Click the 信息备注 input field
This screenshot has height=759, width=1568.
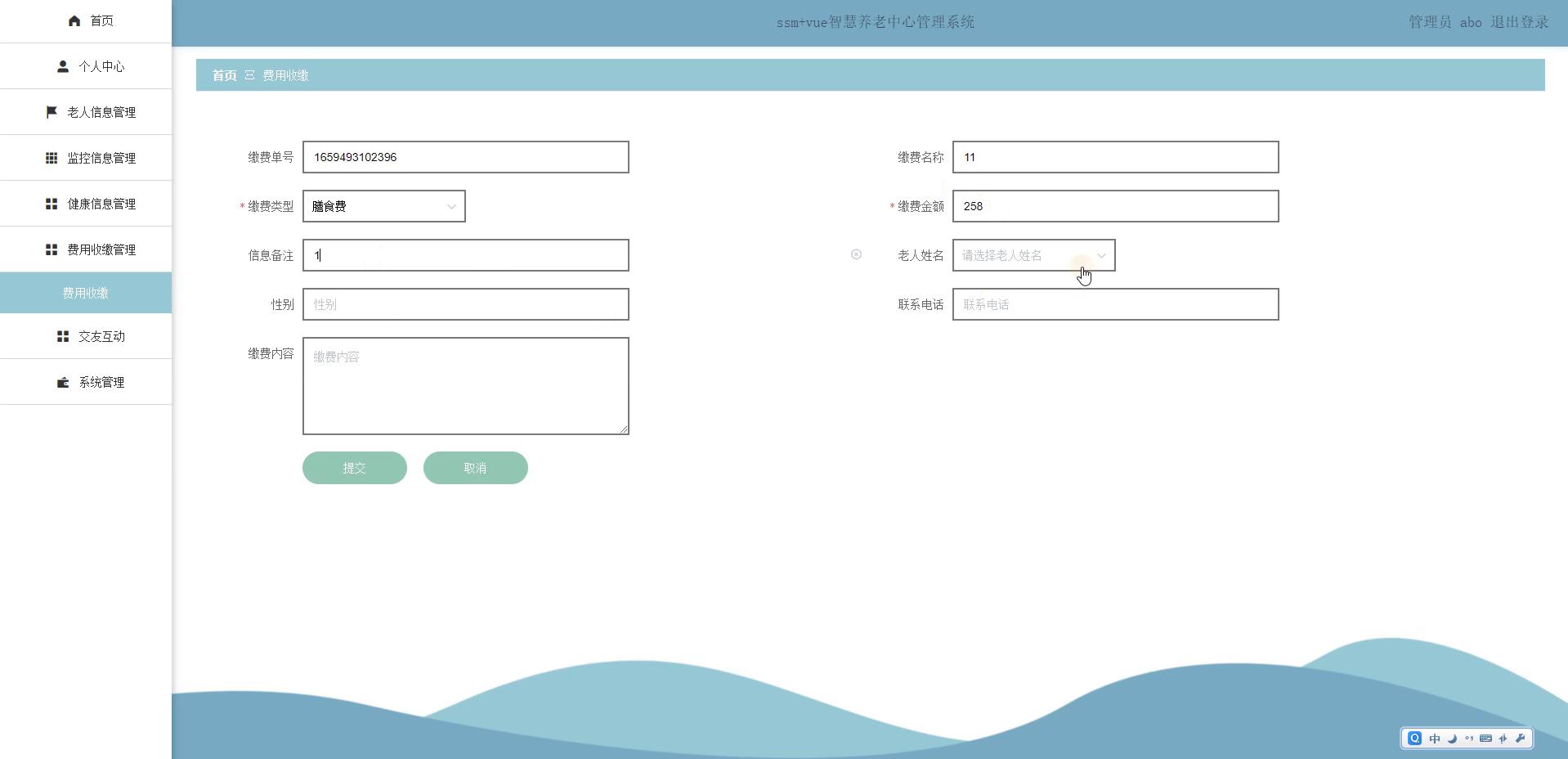click(466, 255)
